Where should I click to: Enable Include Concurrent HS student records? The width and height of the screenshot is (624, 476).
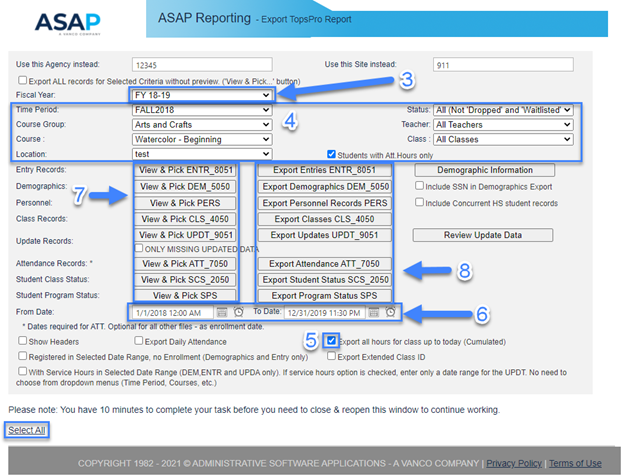click(x=419, y=202)
